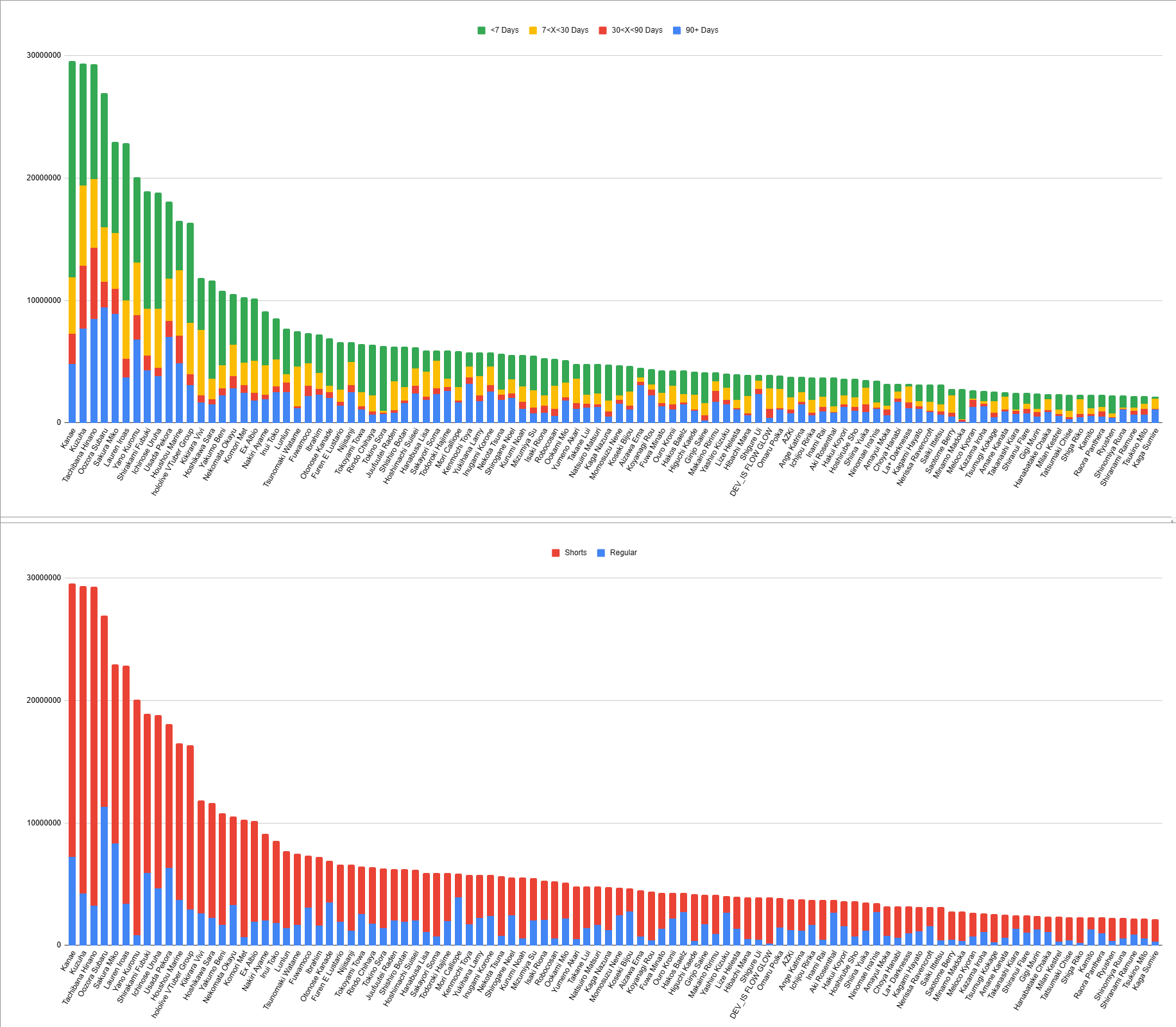Click Yano Kuromu's red Shorts bar segment

click(137, 818)
